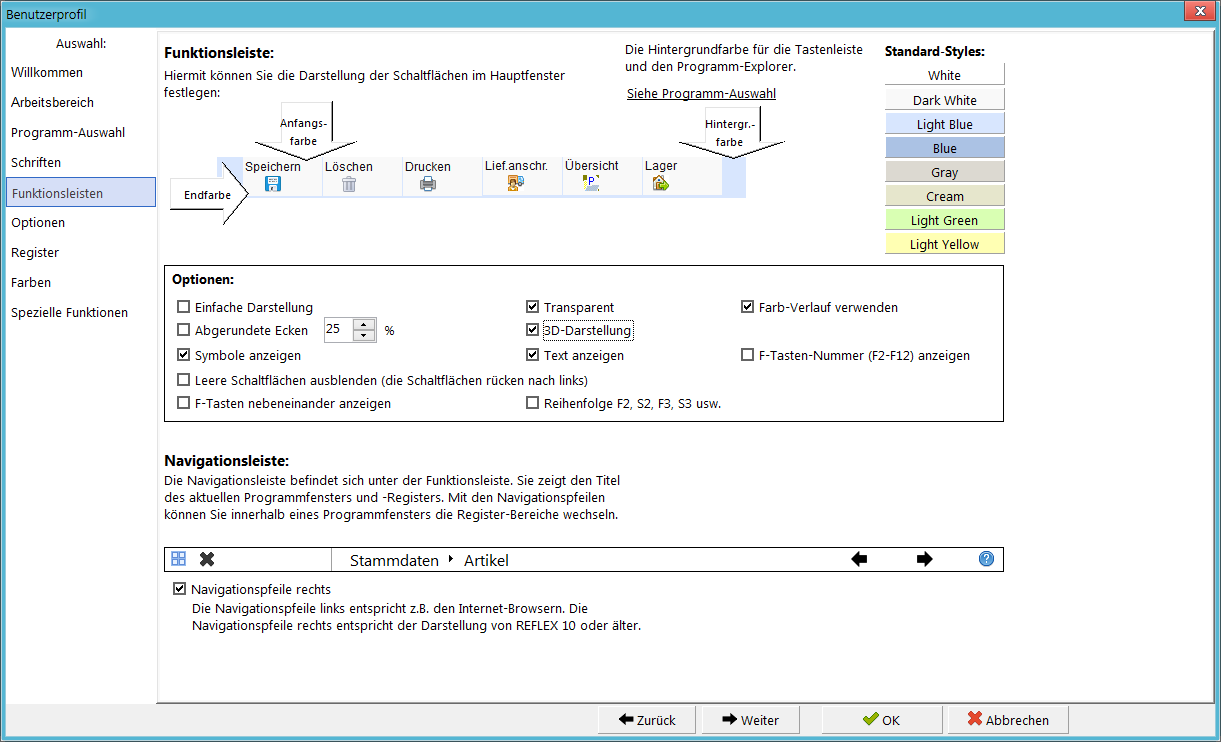Click the black X icon in the navigation bar
The width and height of the screenshot is (1221, 742).
pos(207,559)
